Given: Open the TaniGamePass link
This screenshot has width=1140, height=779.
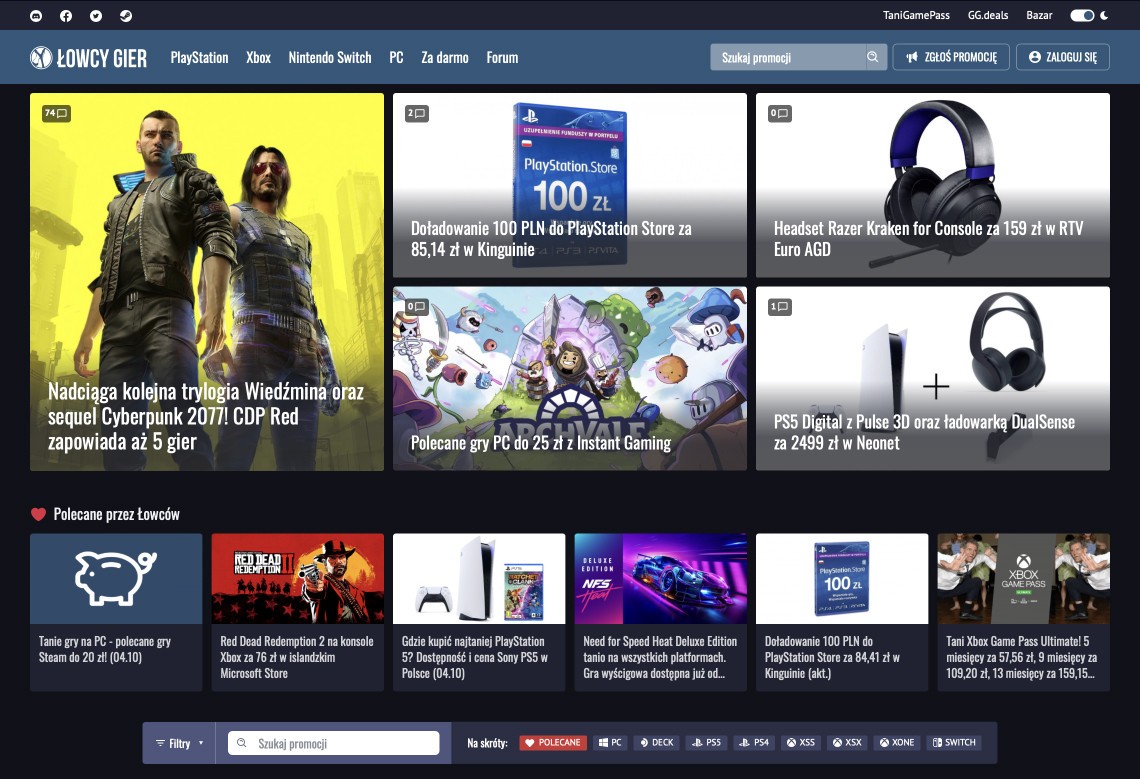Looking at the screenshot, I should (x=916, y=15).
